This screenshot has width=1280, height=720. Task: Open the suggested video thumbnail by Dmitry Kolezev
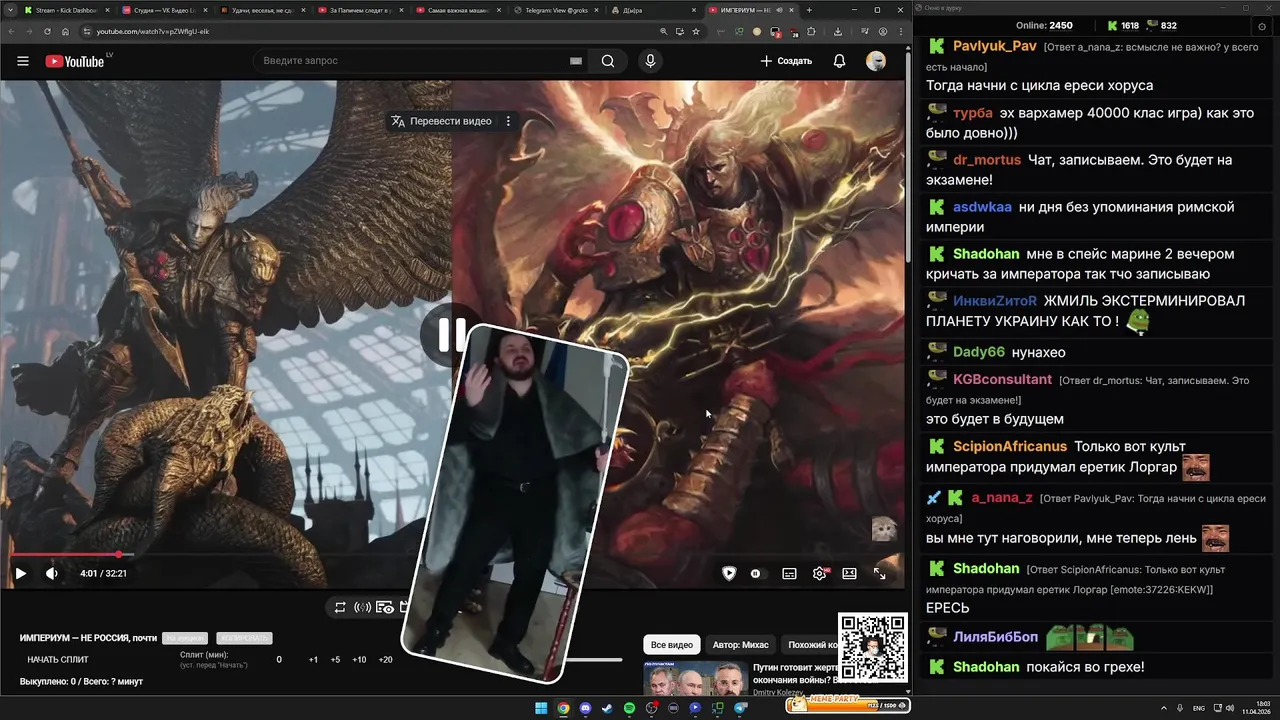click(x=694, y=679)
